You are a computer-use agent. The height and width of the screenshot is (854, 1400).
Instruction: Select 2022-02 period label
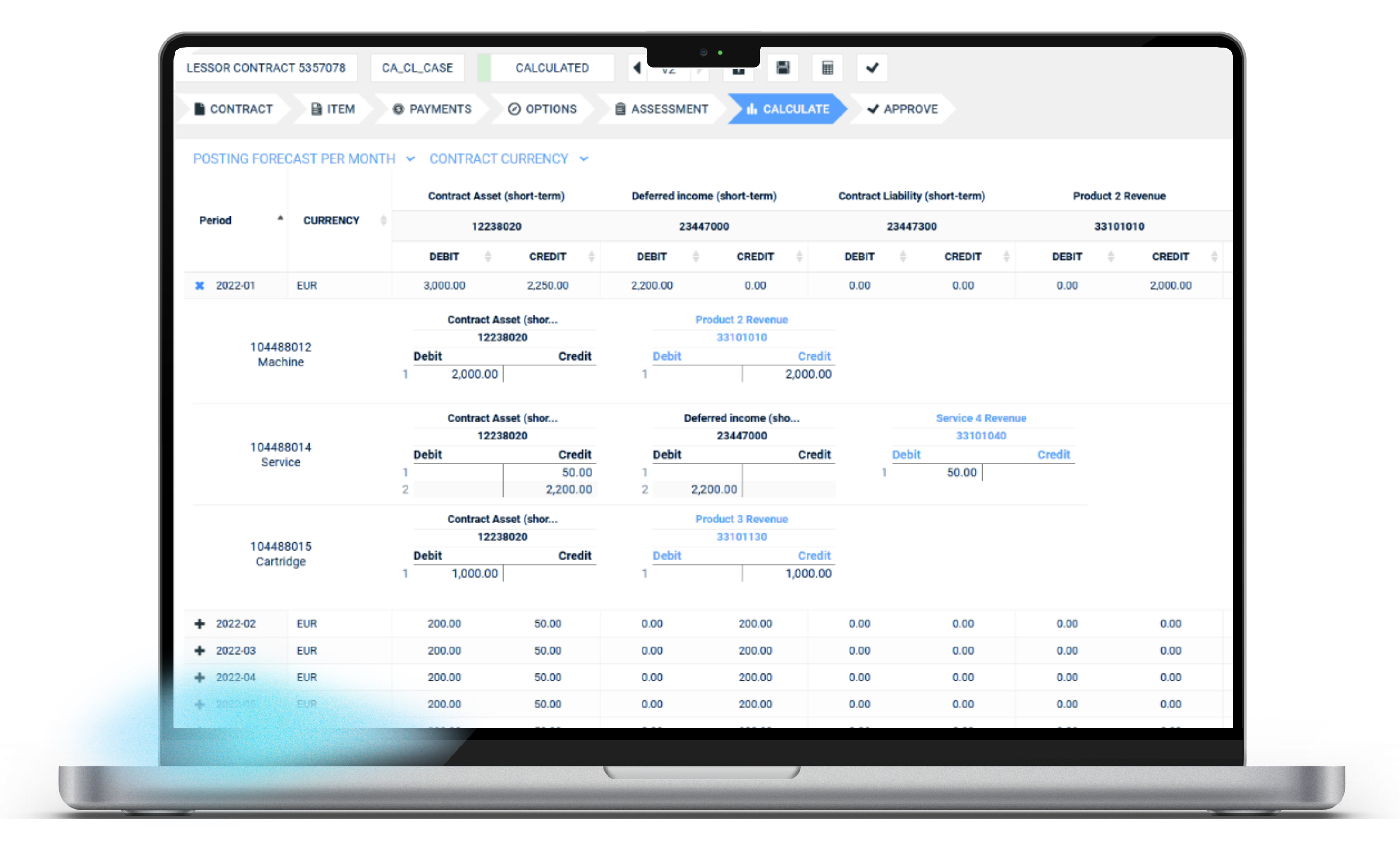tap(235, 623)
